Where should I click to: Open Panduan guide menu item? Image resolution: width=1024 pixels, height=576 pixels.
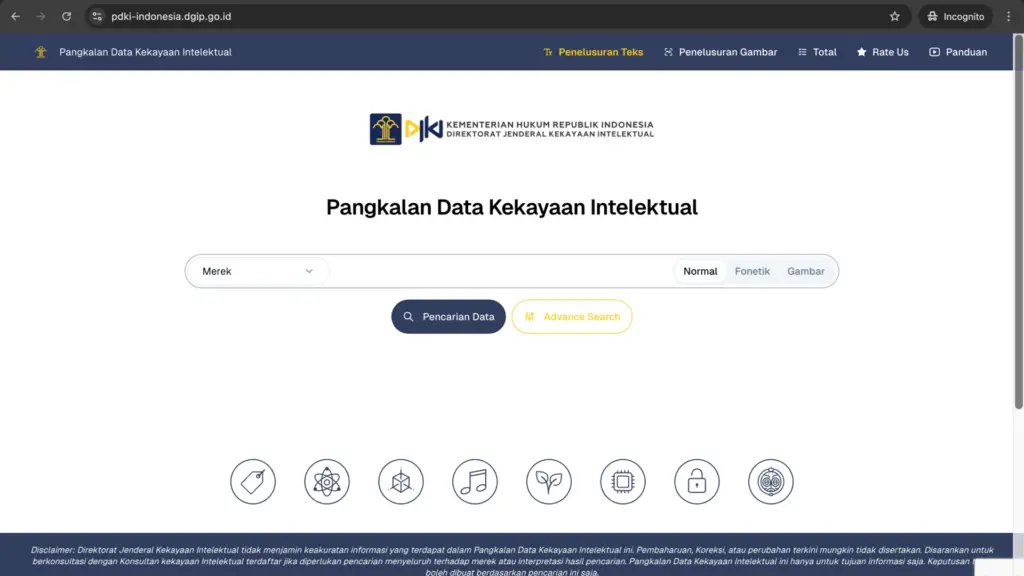tap(958, 52)
